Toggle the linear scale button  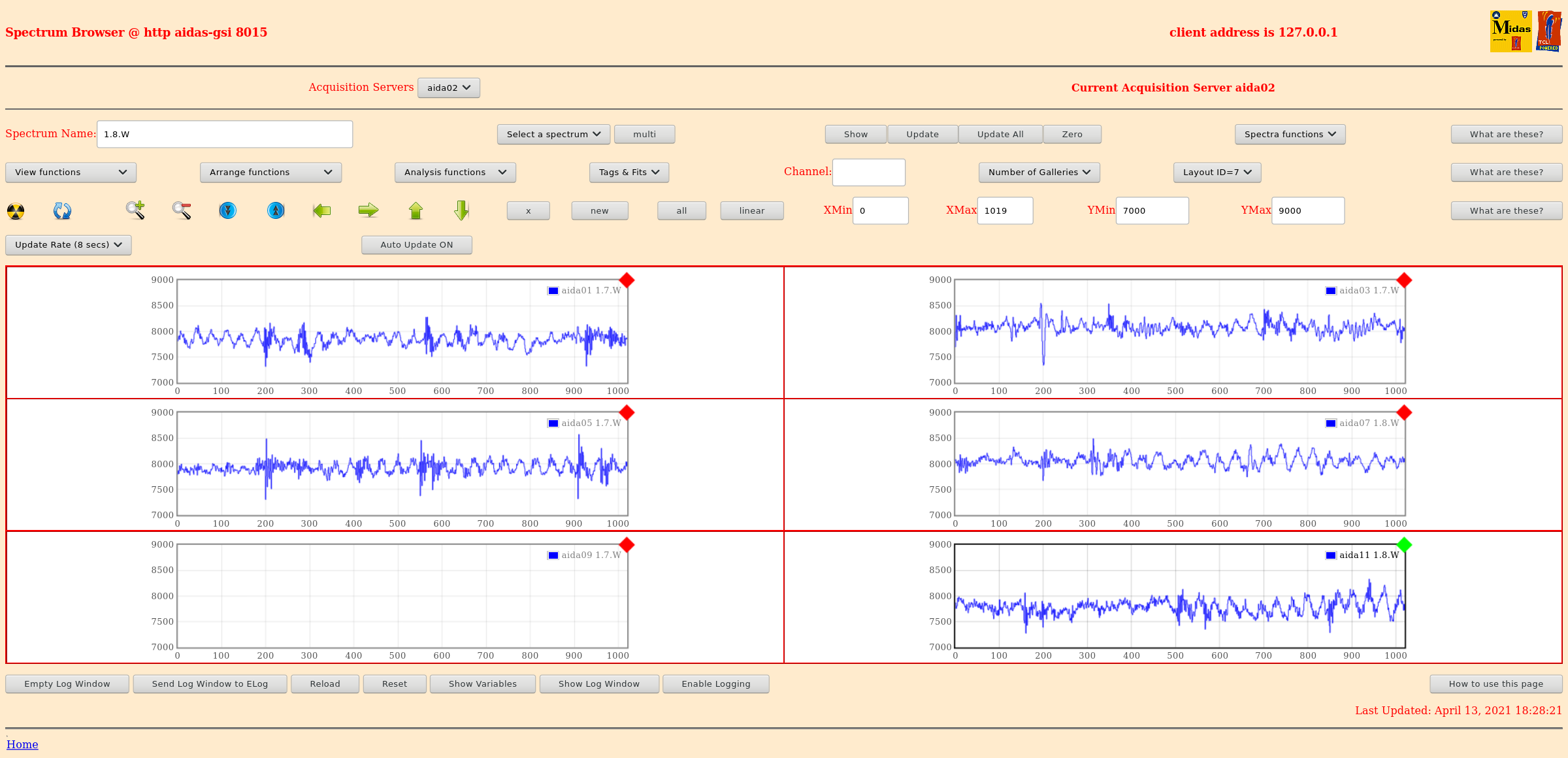click(751, 211)
